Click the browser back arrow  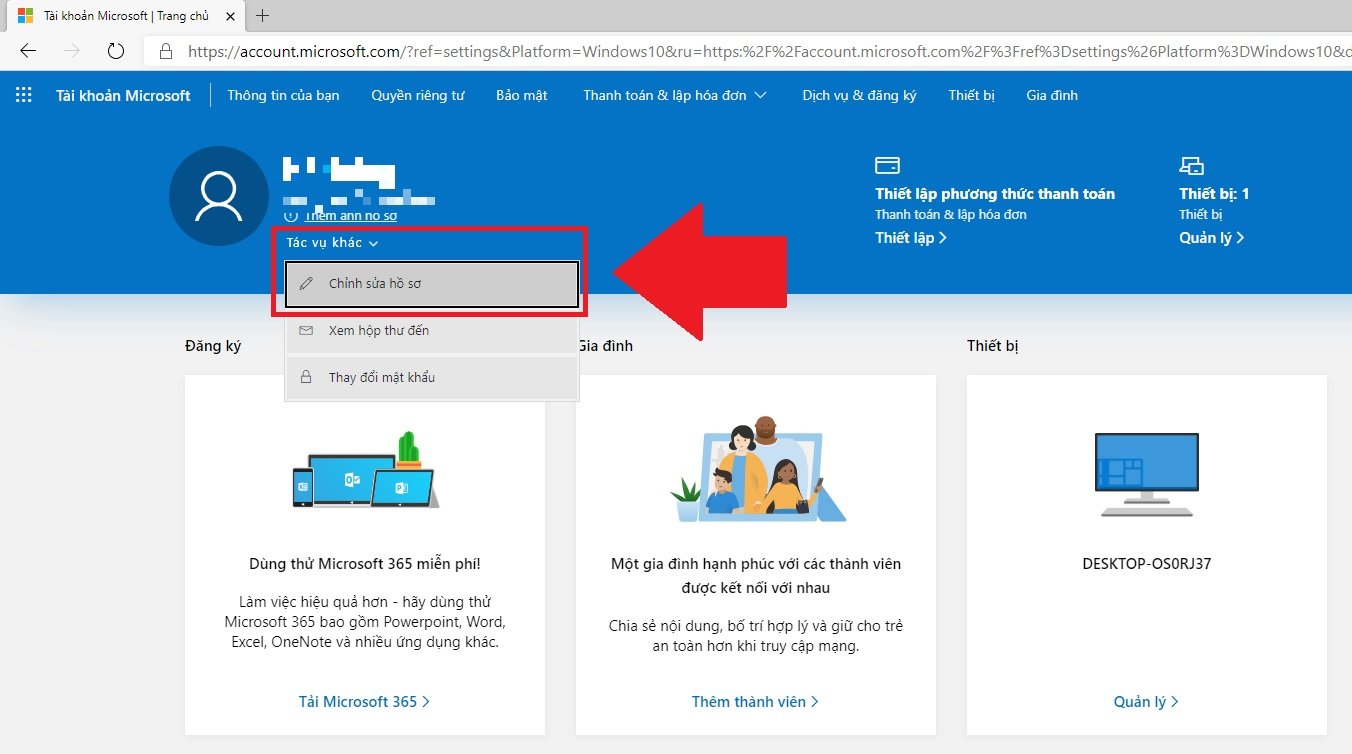pyautogui.click(x=28, y=51)
